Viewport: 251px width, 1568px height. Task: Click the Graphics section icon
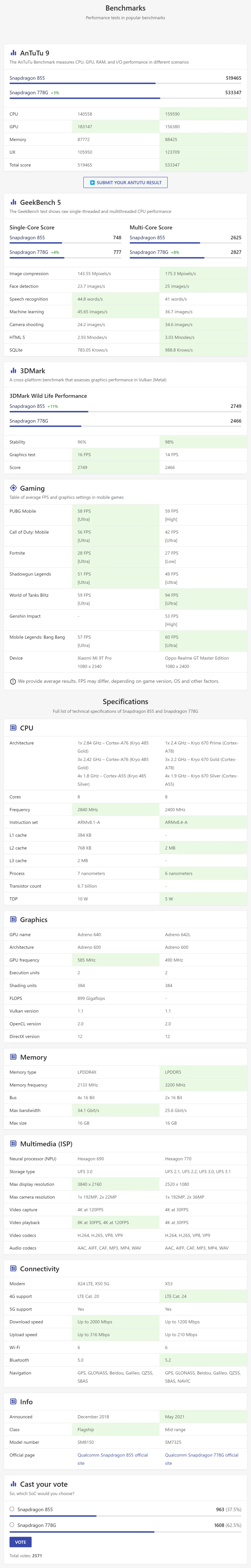pyautogui.click(x=13, y=919)
